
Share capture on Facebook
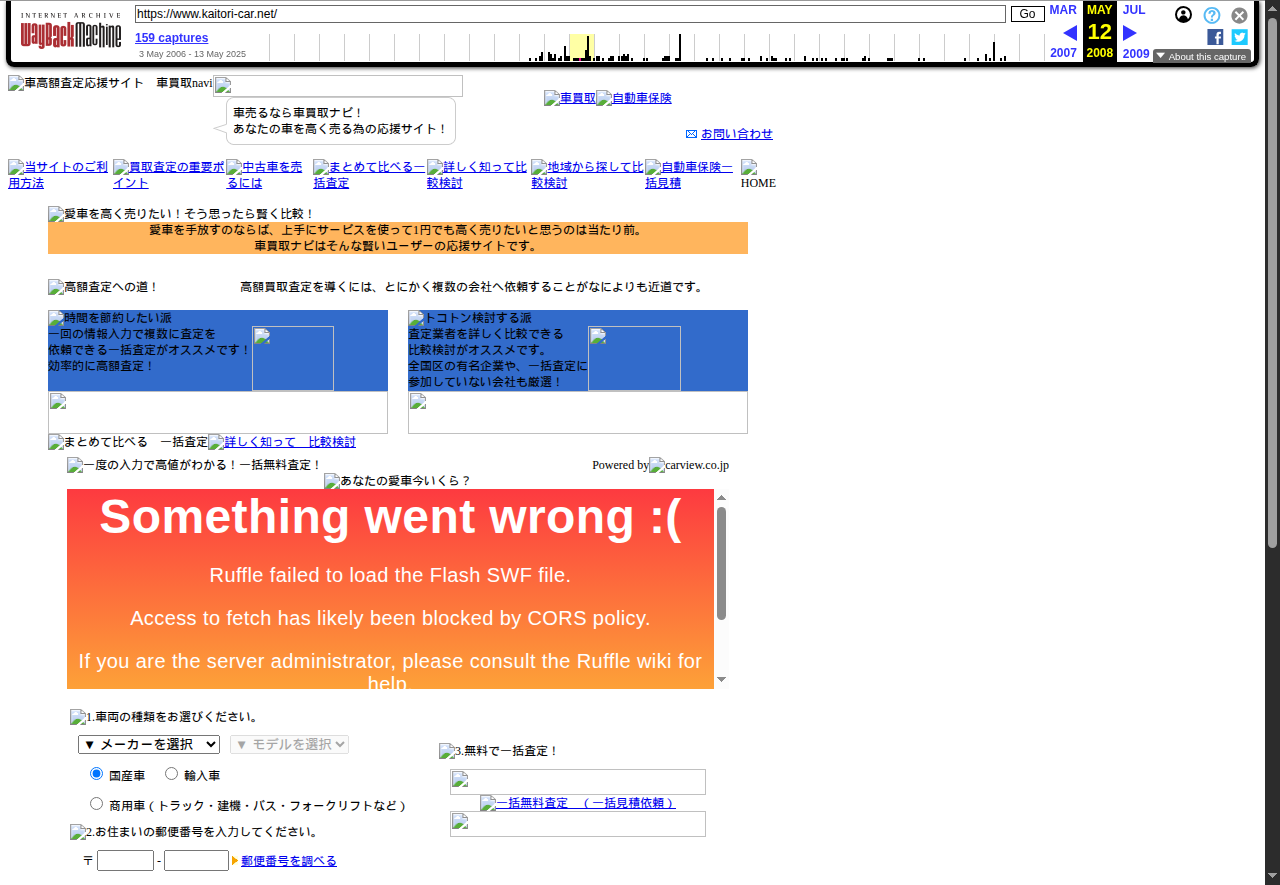pyautogui.click(x=1215, y=37)
